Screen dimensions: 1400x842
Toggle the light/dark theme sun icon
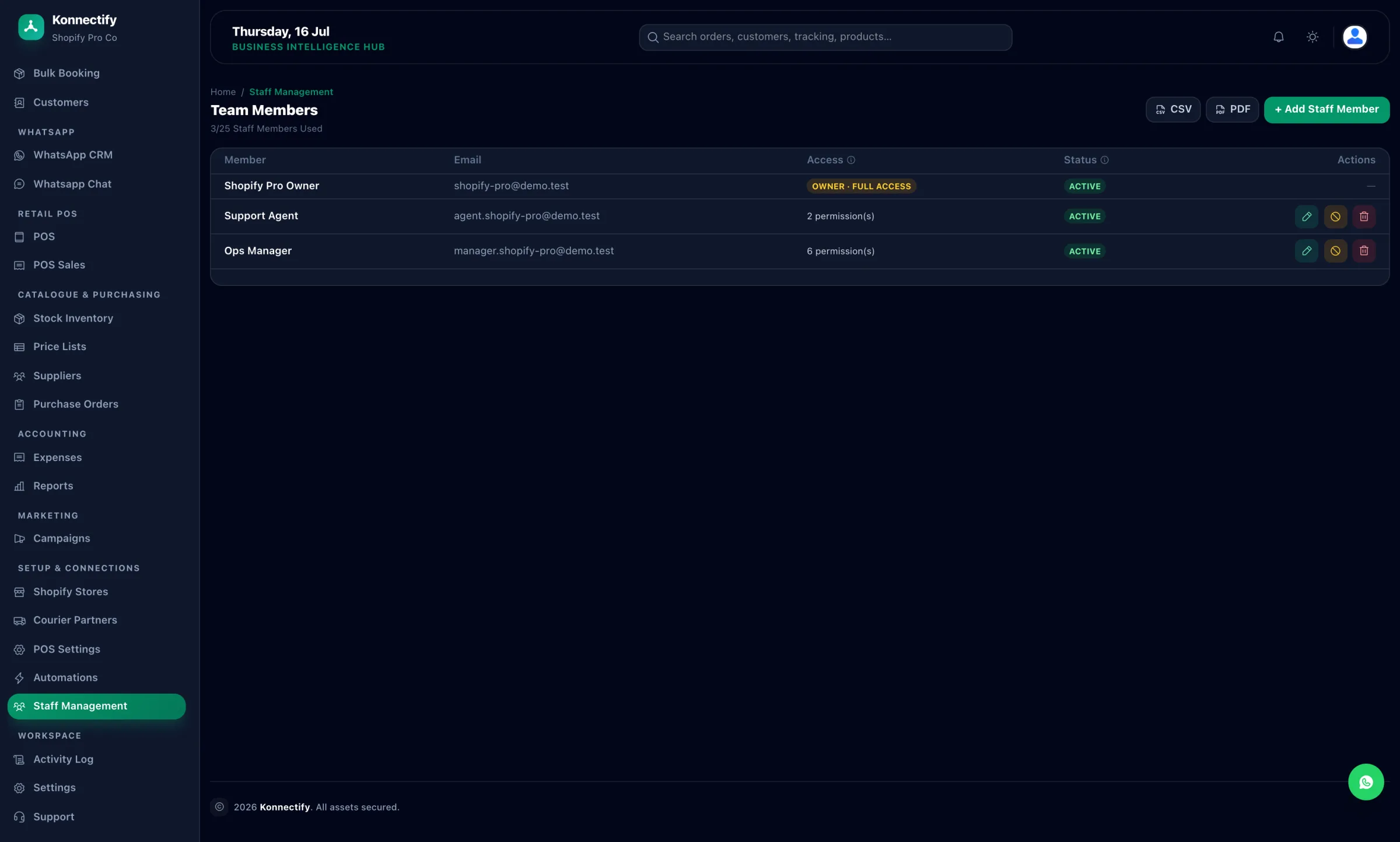click(x=1312, y=37)
